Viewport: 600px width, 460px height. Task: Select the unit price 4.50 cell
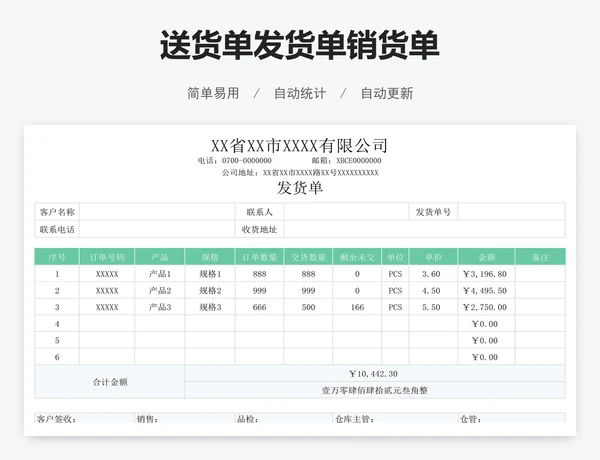pos(433,290)
